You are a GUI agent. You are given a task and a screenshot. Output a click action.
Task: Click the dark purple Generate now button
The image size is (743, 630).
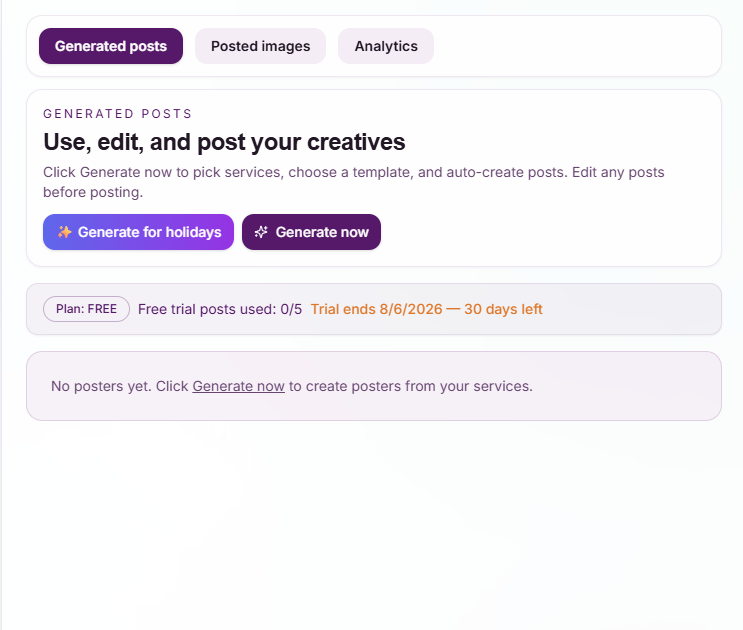pyautogui.click(x=311, y=232)
